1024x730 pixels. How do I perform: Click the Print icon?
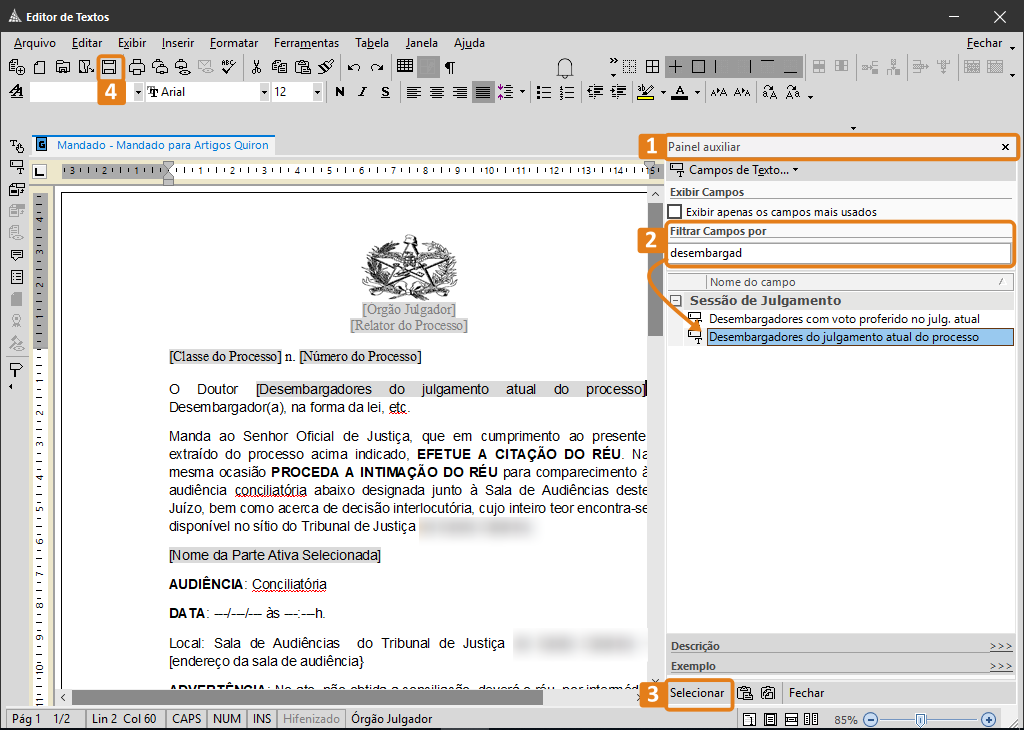pyautogui.click(x=136, y=67)
